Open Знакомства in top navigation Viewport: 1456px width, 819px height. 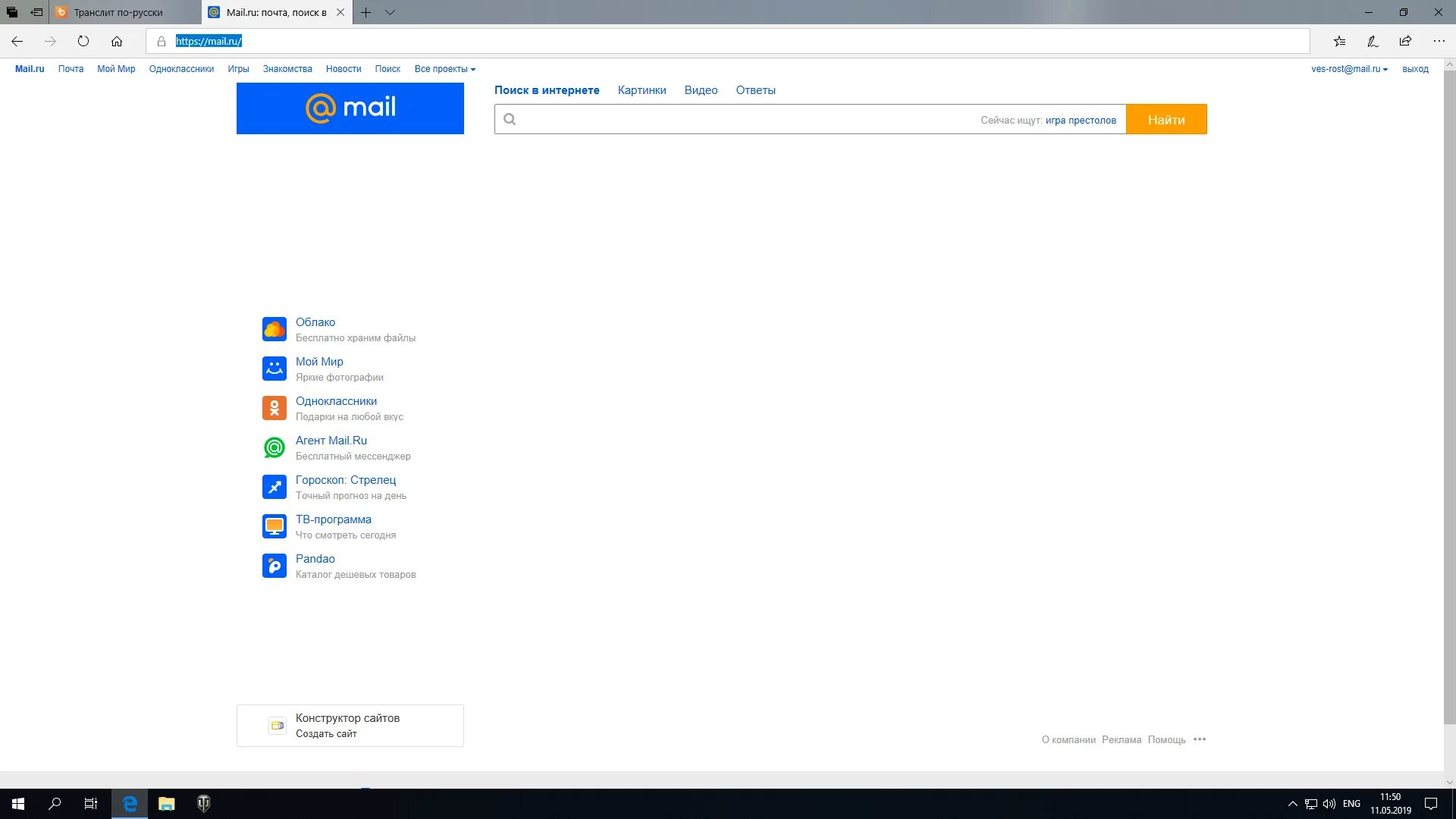[287, 69]
